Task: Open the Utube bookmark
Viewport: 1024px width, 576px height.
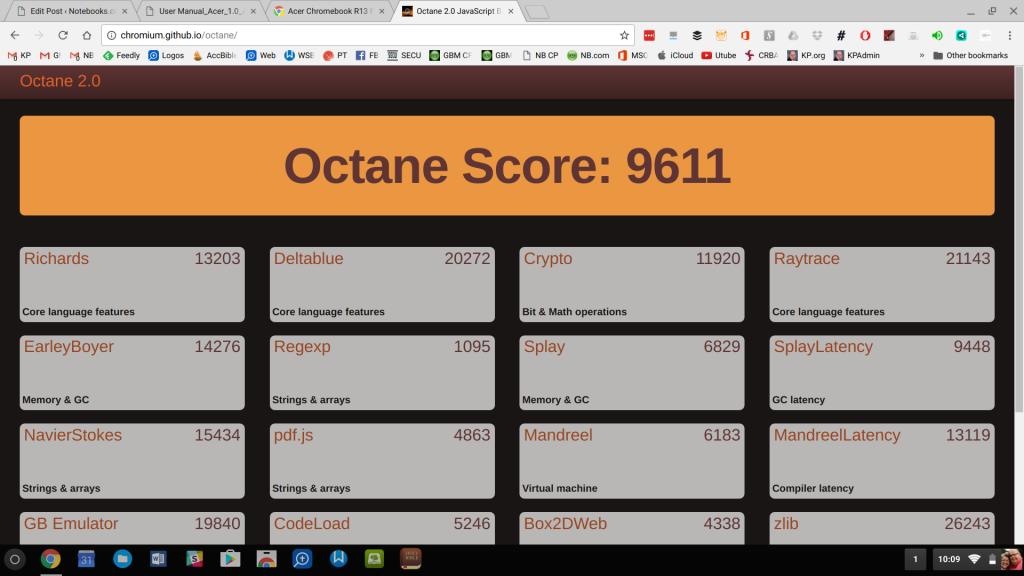Action: pos(718,56)
